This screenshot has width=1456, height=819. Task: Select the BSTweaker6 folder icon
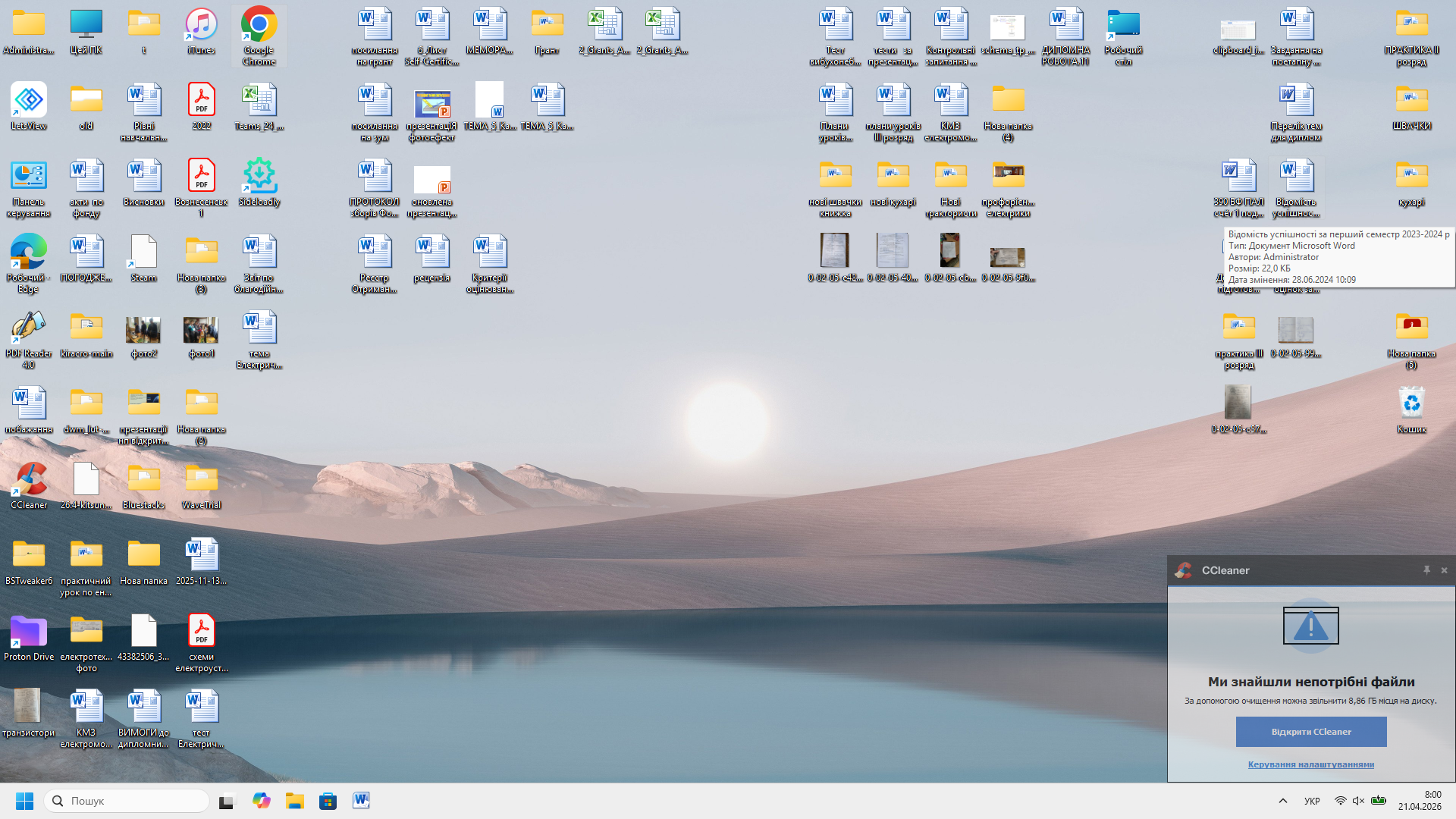coord(29,561)
